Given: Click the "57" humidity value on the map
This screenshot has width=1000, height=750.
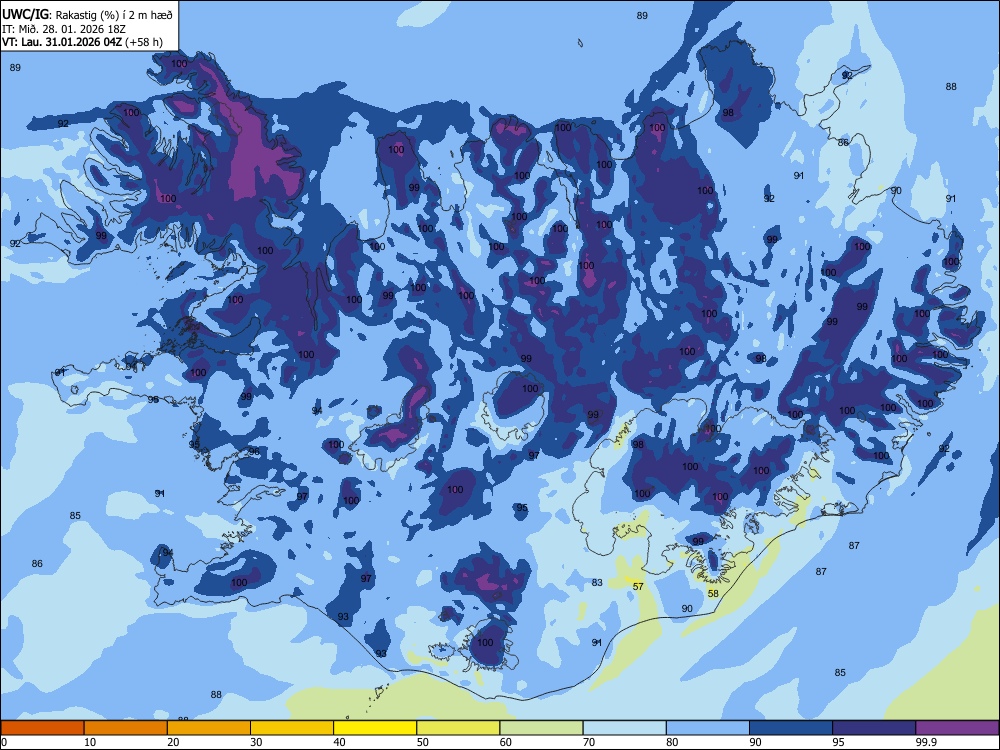Looking at the screenshot, I should point(638,587).
